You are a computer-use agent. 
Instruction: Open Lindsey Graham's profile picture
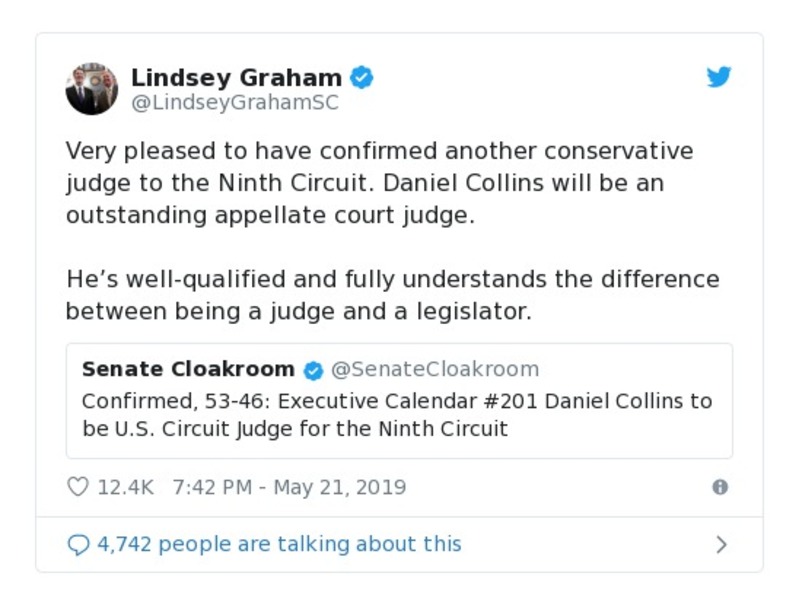click(x=92, y=88)
